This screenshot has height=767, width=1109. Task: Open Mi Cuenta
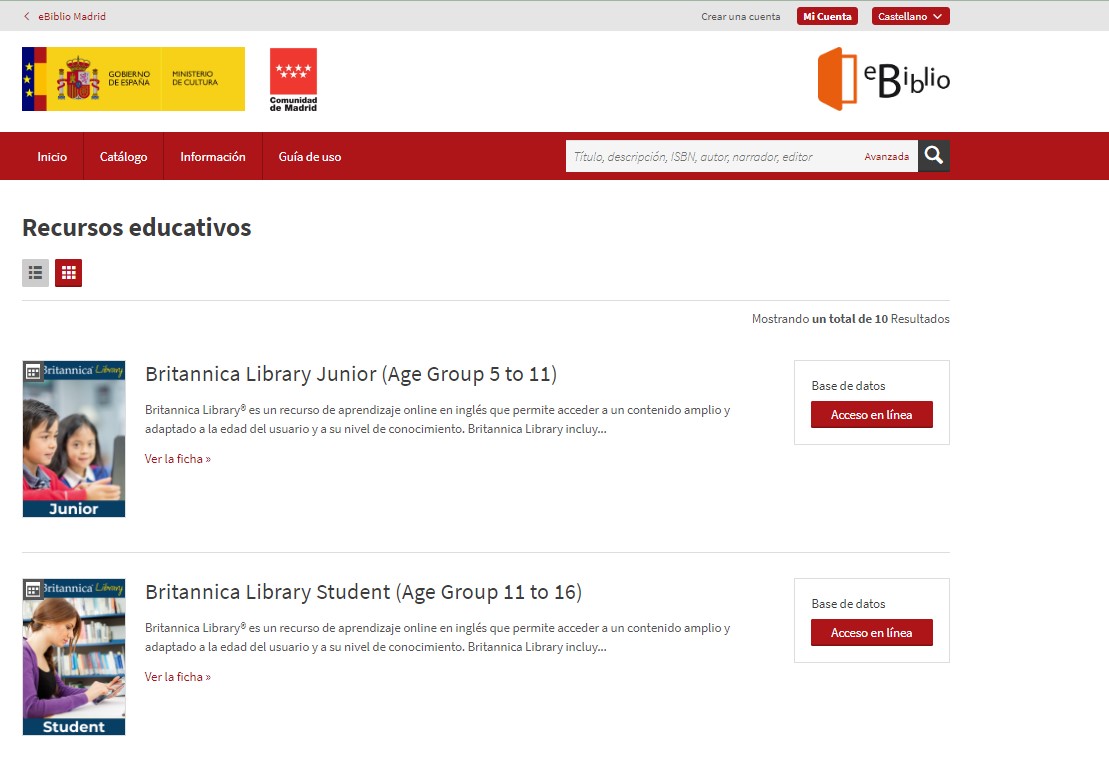click(827, 17)
